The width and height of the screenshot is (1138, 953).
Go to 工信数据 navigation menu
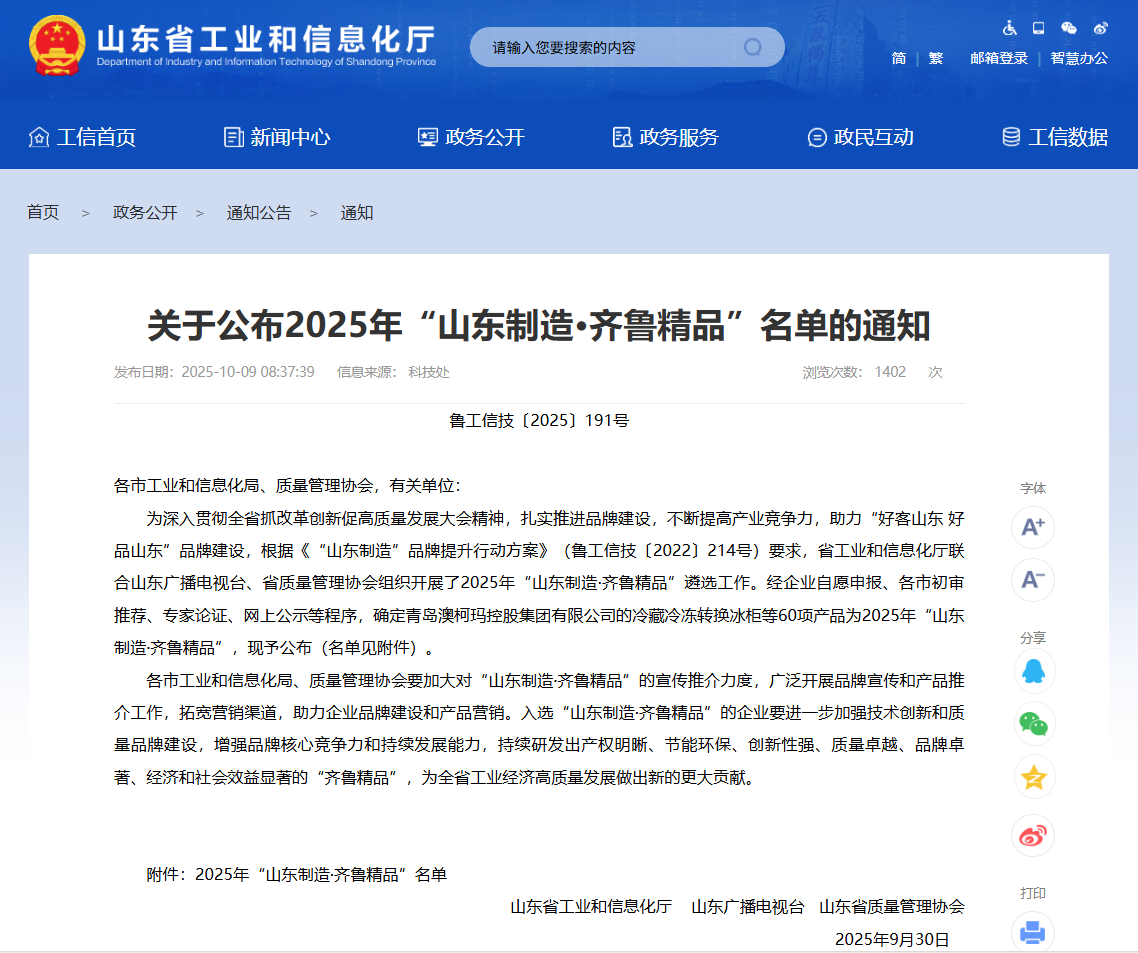[x=1055, y=137]
